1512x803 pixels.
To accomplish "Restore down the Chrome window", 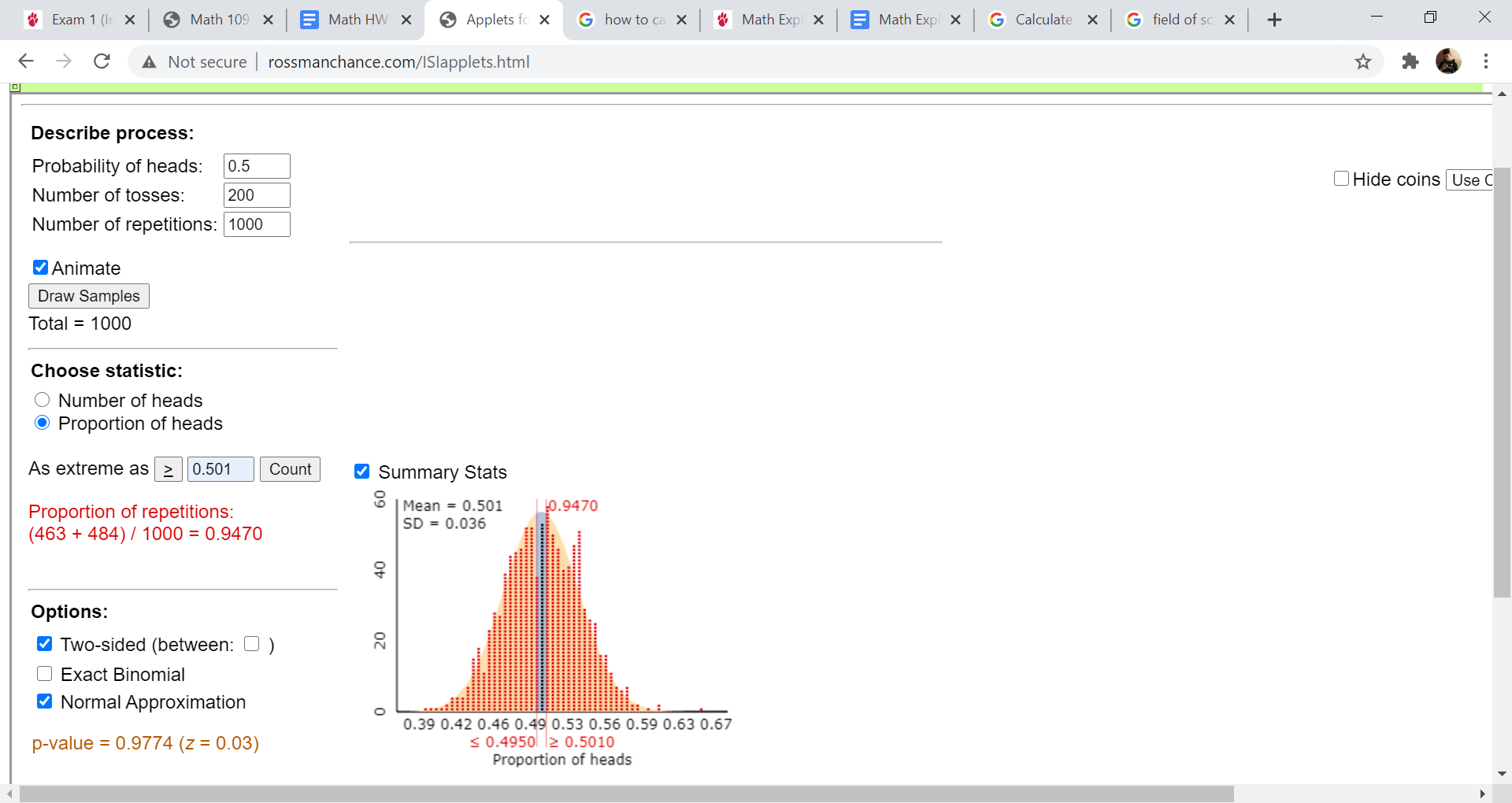I will coord(1431,17).
